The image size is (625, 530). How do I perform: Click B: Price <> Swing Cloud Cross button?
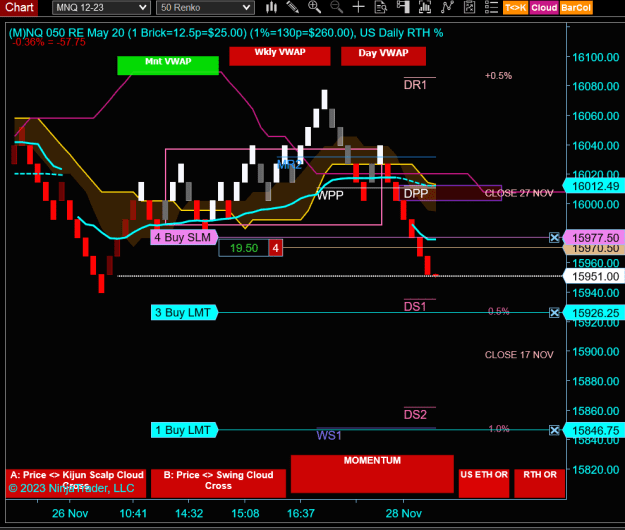(x=218, y=483)
